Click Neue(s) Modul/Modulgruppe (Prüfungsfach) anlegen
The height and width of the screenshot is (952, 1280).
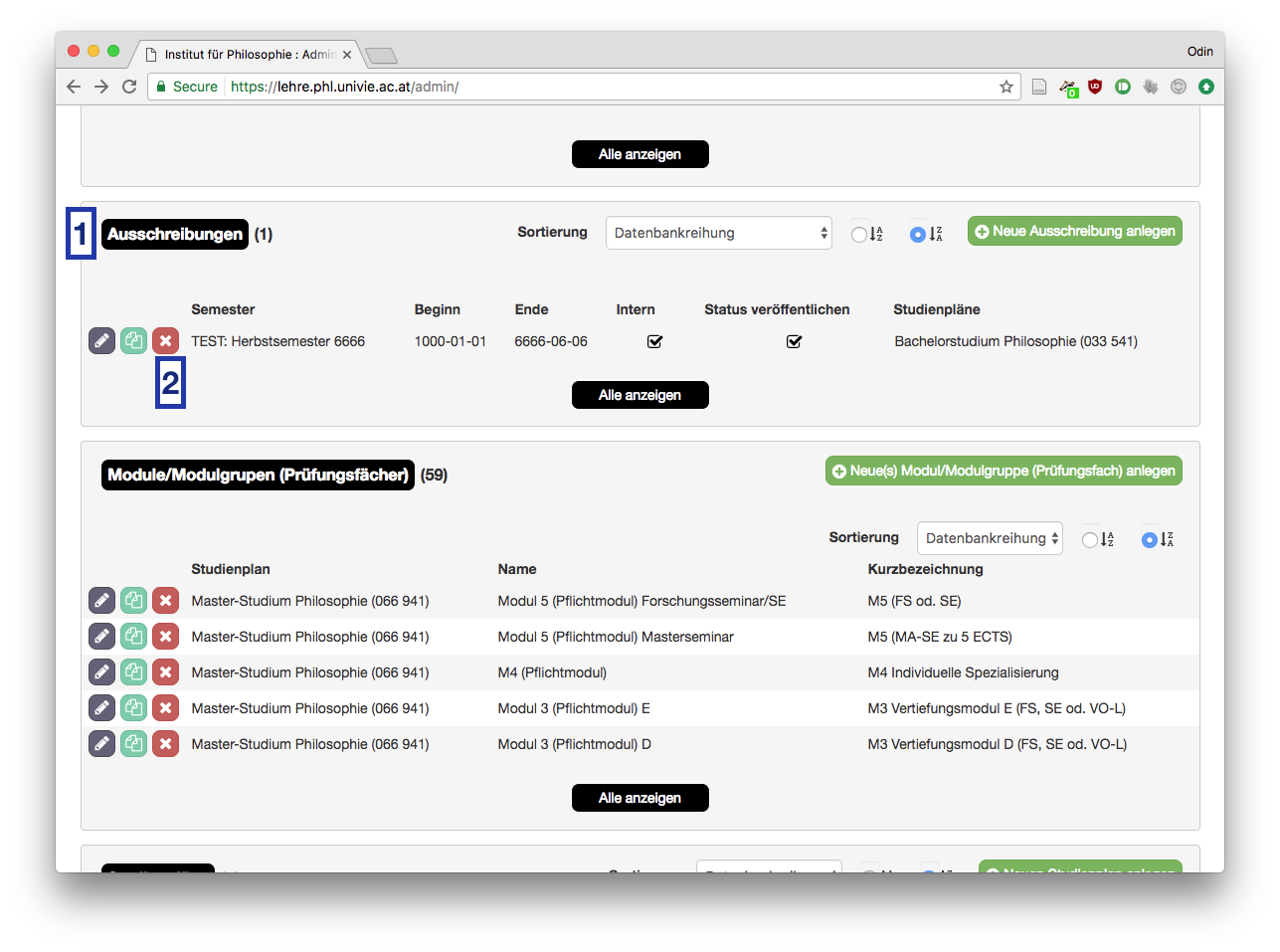click(x=1004, y=471)
